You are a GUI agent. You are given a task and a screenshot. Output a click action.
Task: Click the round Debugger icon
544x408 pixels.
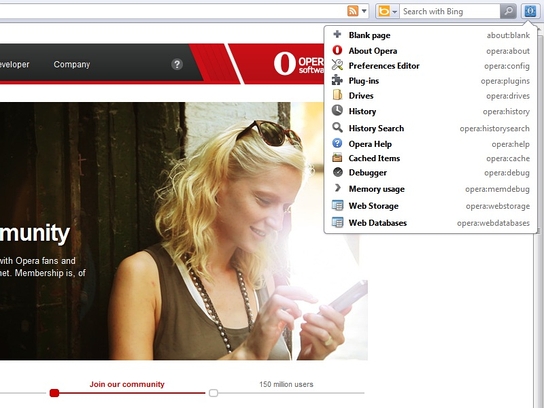[338, 172]
